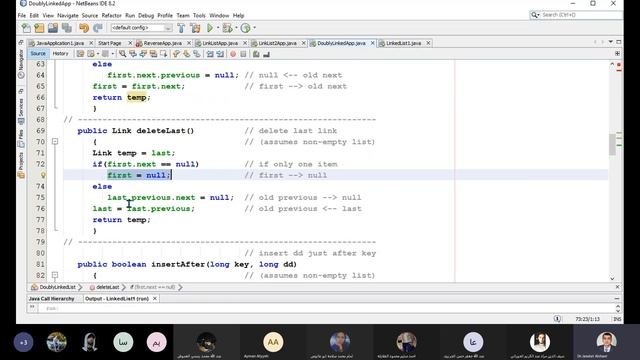Open the Navigator side panel
640x360 pixels.
[21, 64]
